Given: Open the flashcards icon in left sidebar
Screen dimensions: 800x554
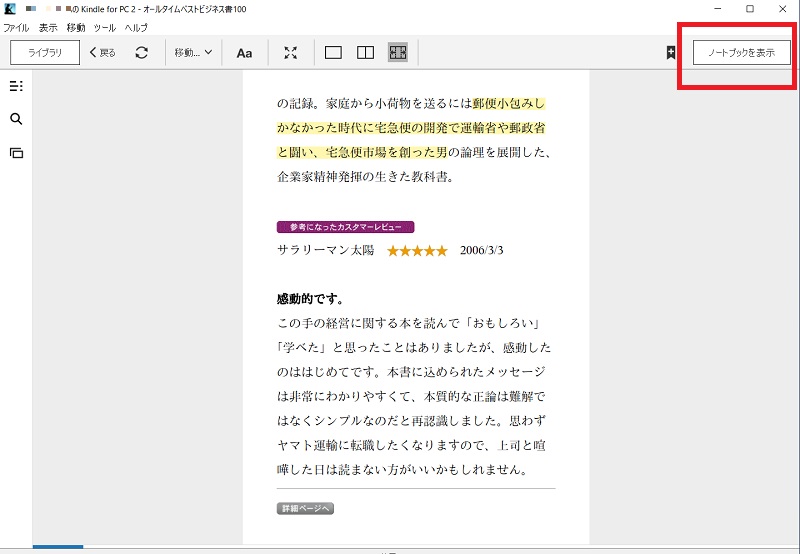Looking at the screenshot, I should (x=16, y=153).
